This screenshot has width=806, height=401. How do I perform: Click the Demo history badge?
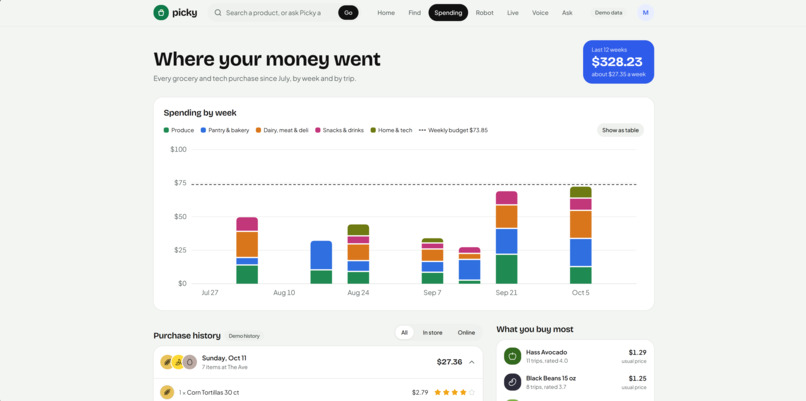coord(244,336)
